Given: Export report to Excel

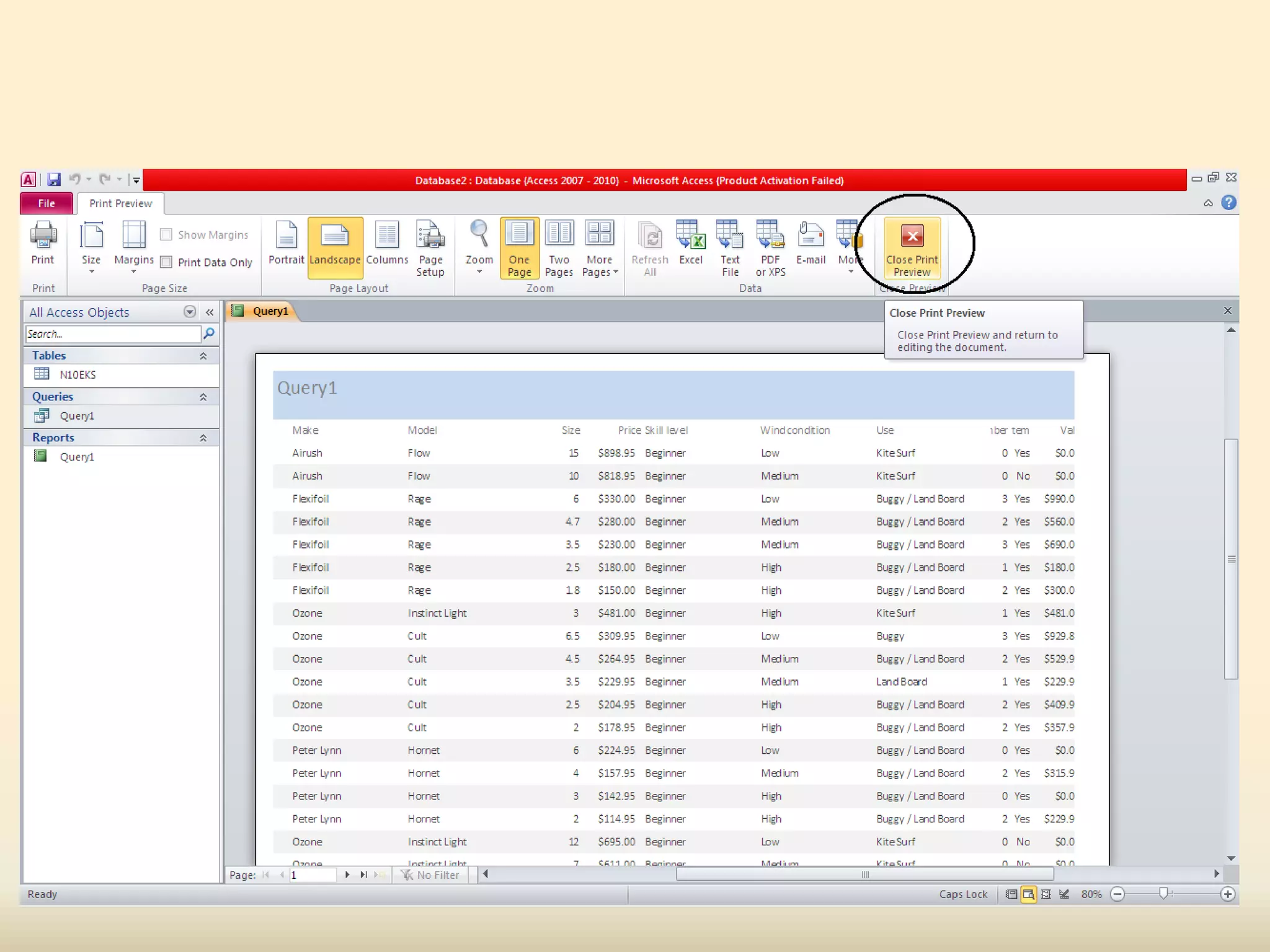Looking at the screenshot, I should [690, 242].
